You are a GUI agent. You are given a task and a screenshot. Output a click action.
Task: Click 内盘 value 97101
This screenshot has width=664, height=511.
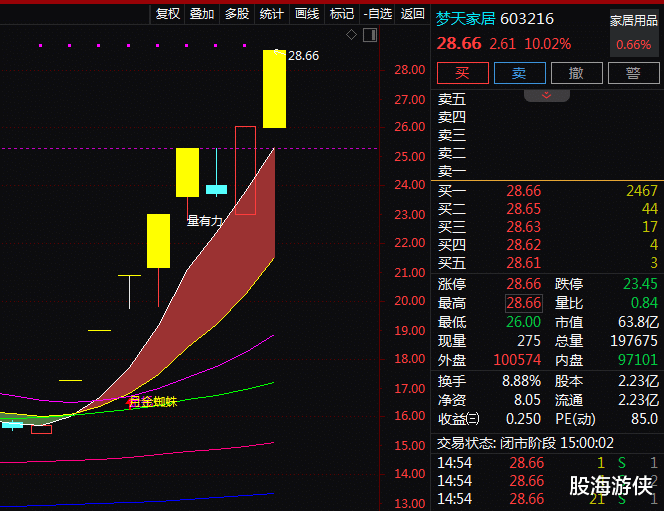637,360
